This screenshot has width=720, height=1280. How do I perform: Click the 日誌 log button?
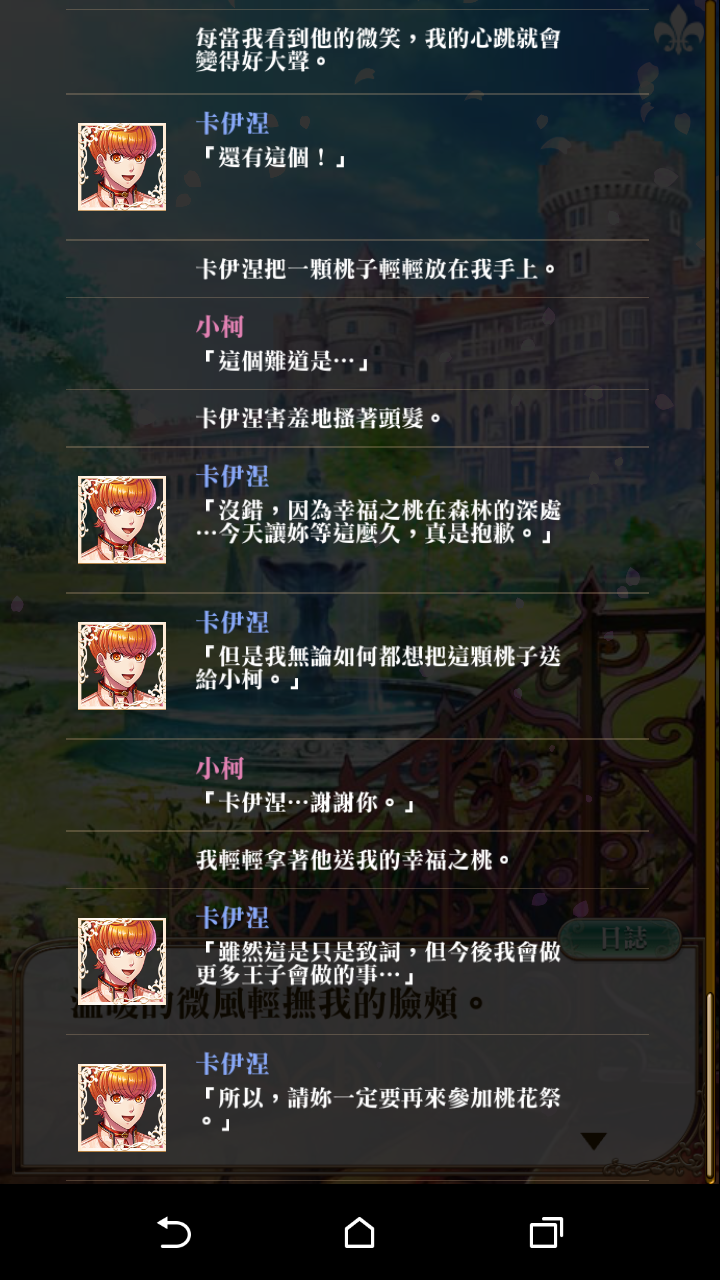pyautogui.click(x=622, y=938)
